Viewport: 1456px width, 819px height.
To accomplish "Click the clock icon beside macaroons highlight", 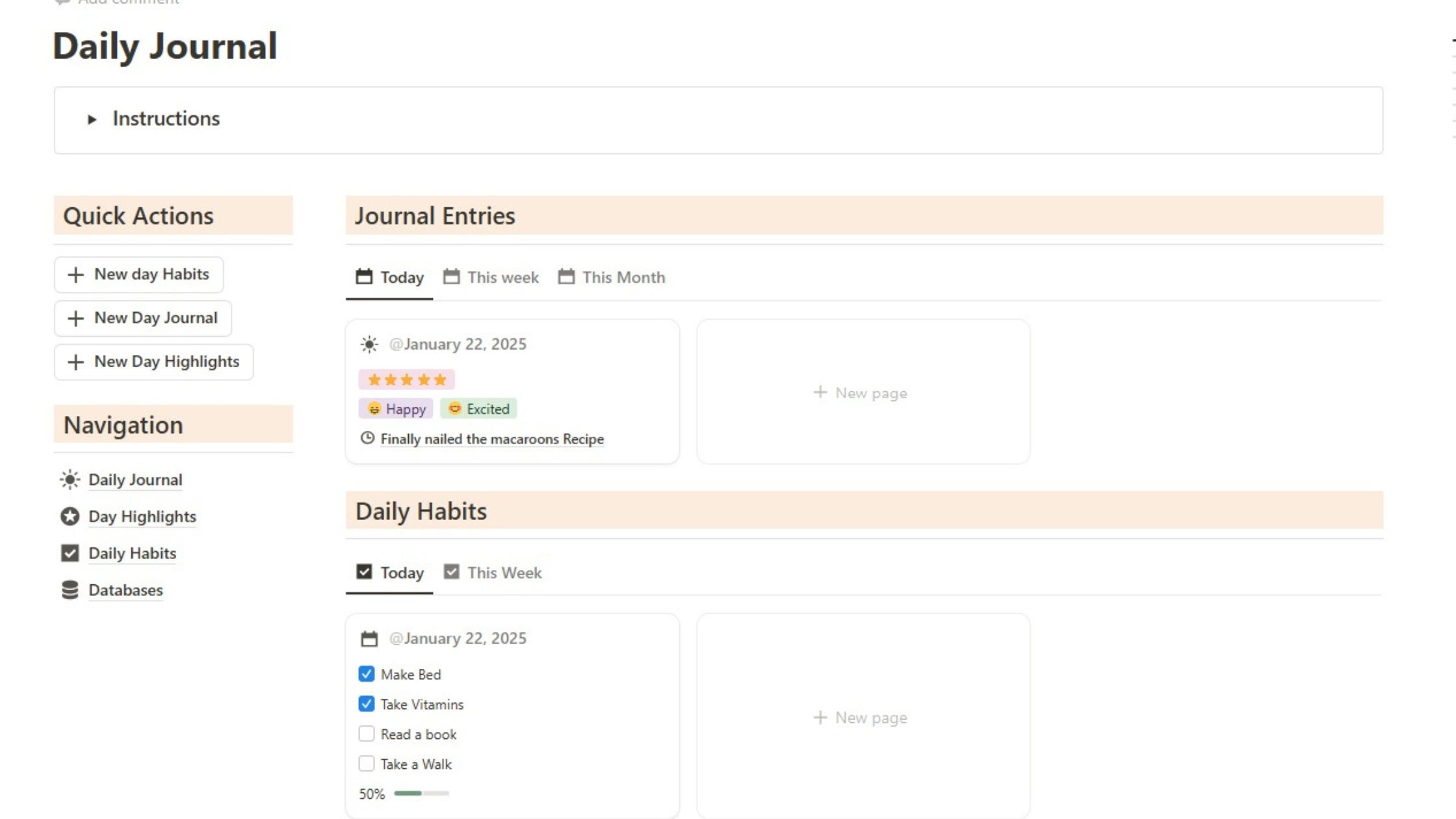I will (367, 438).
